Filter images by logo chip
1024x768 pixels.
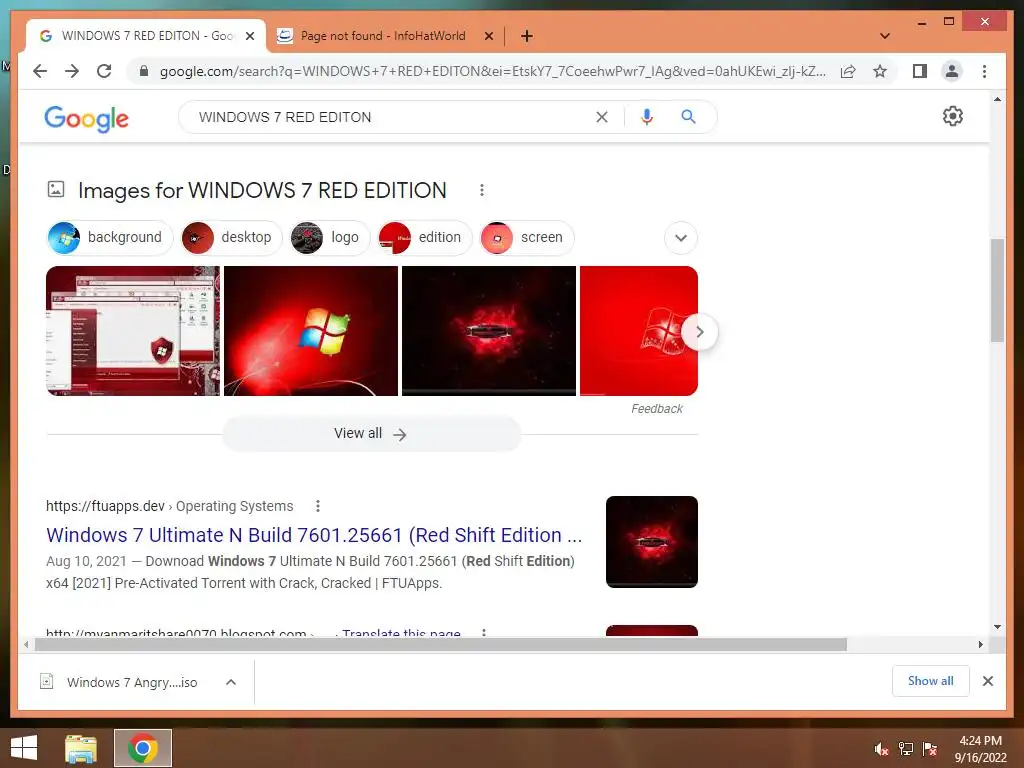click(x=330, y=237)
